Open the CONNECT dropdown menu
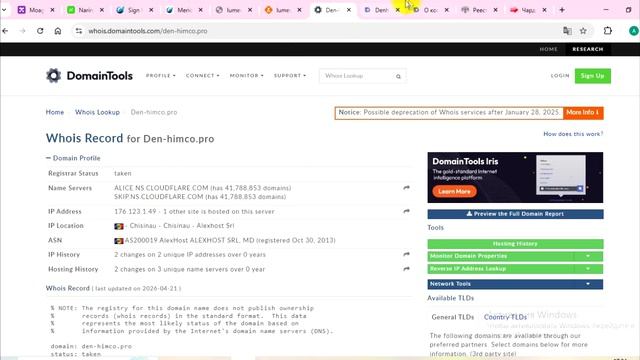The height and width of the screenshot is (360, 640). (202, 76)
